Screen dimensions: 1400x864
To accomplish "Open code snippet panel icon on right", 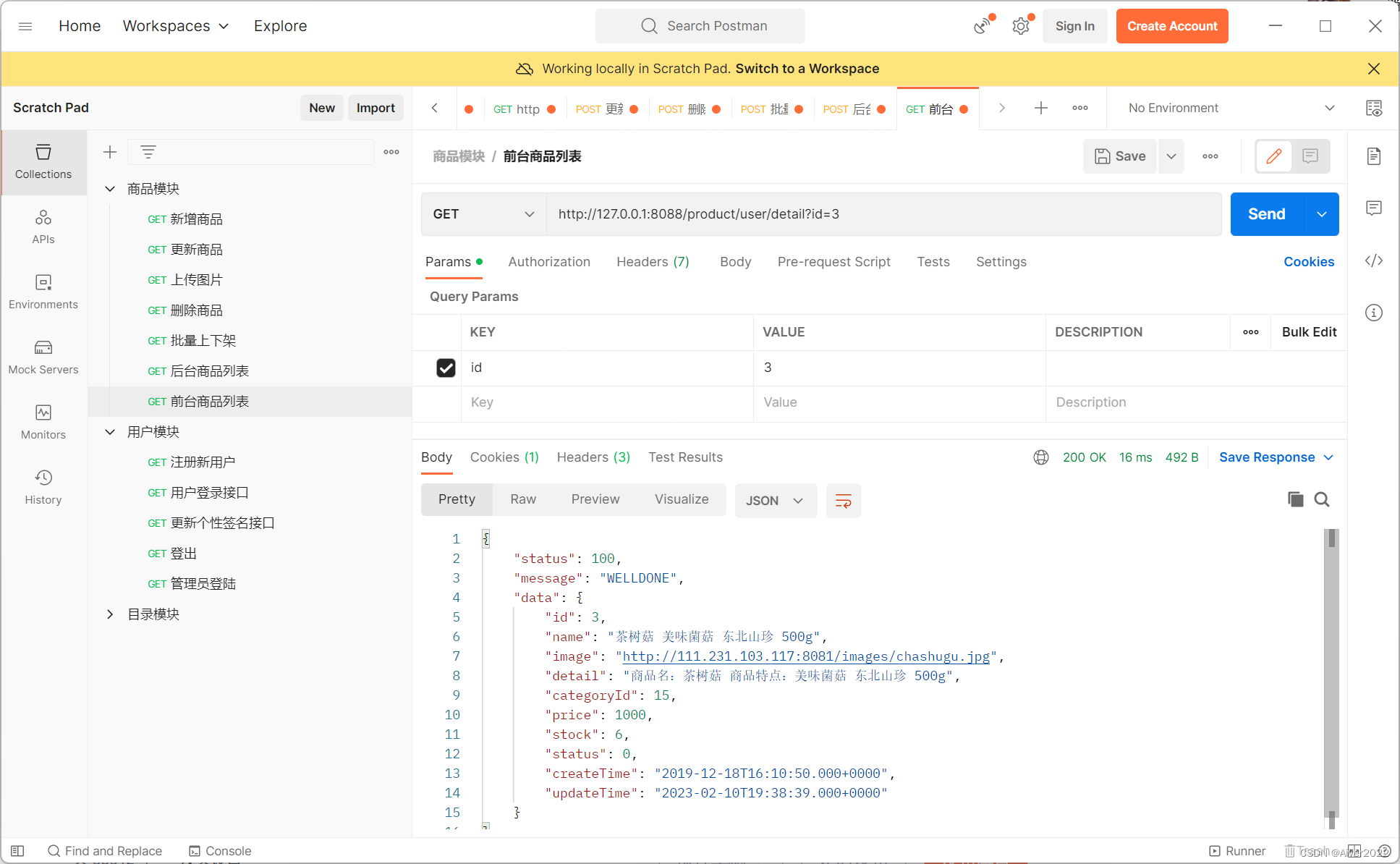I will 1373,261.
